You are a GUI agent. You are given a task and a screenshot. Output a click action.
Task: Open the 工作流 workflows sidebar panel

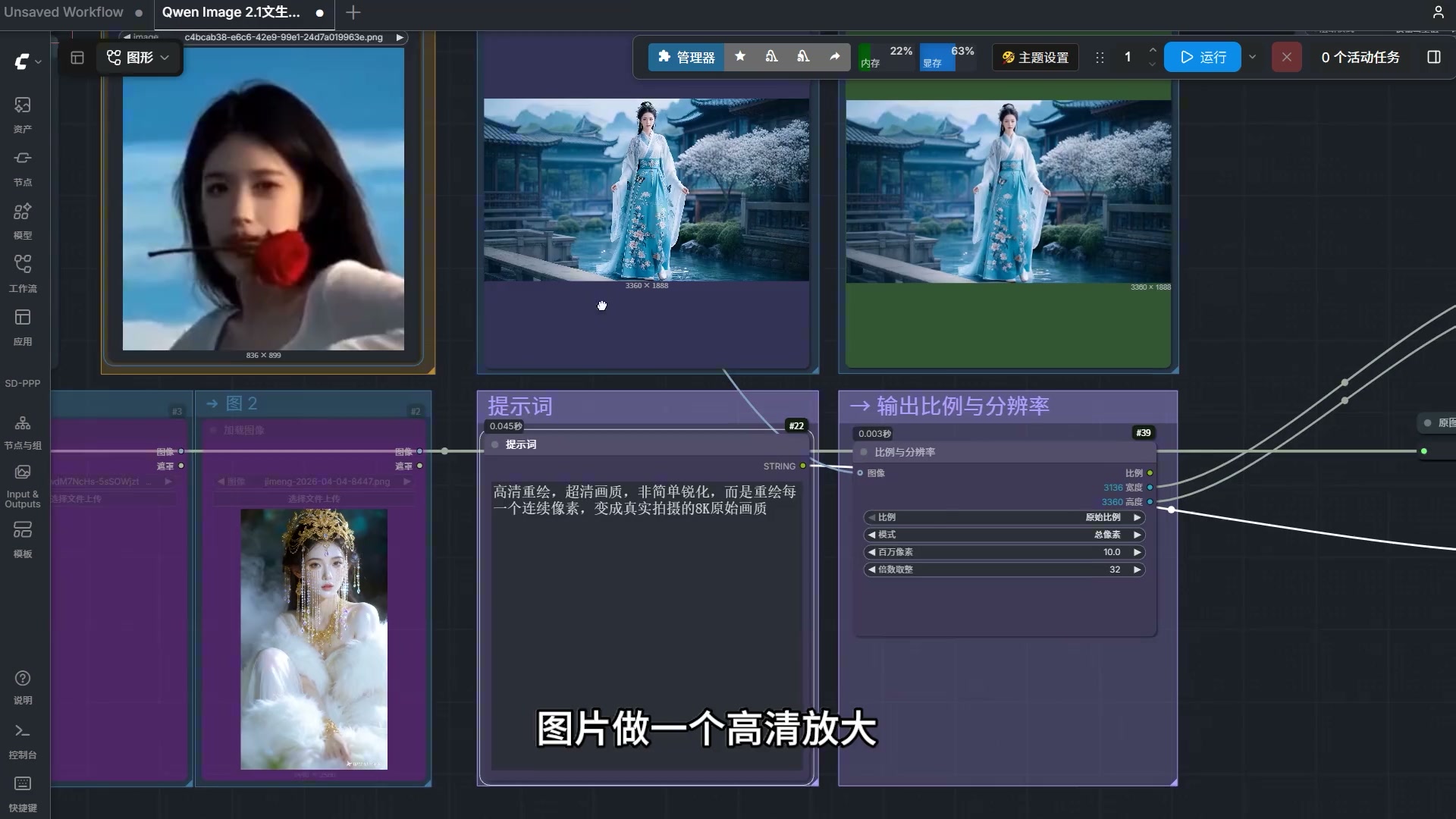click(23, 273)
